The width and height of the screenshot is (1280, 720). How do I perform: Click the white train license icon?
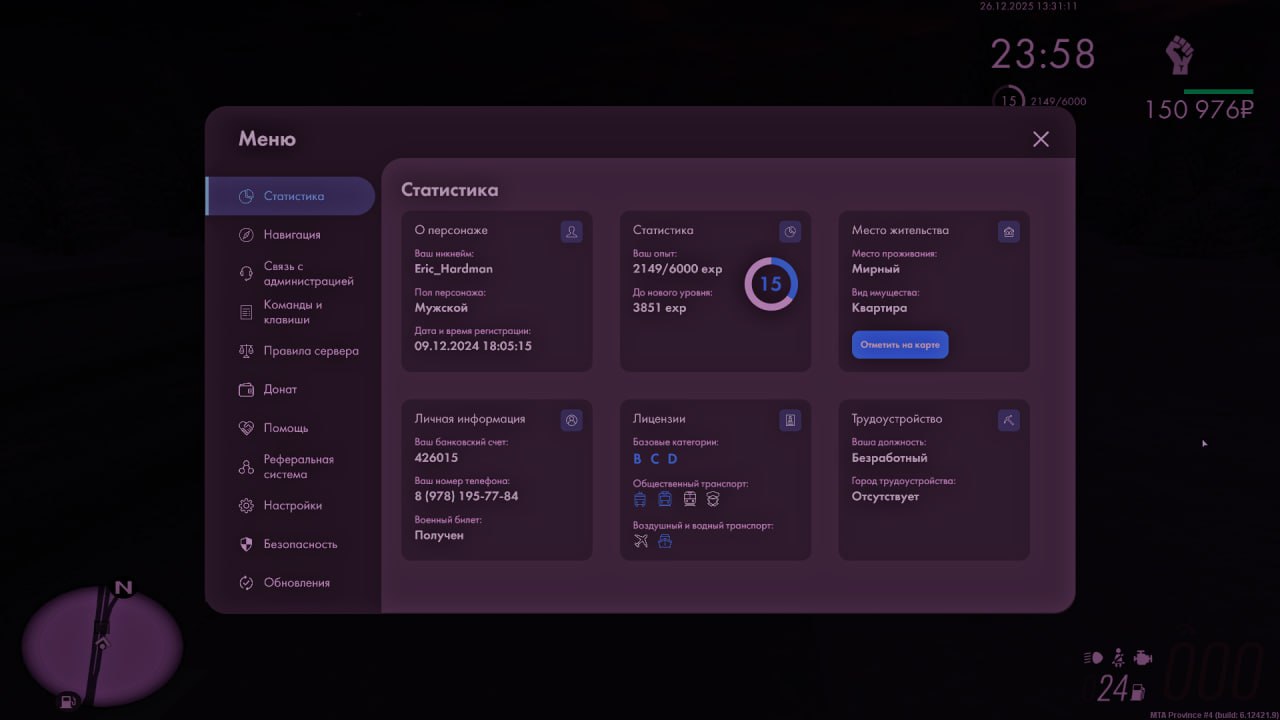coord(689,498)
